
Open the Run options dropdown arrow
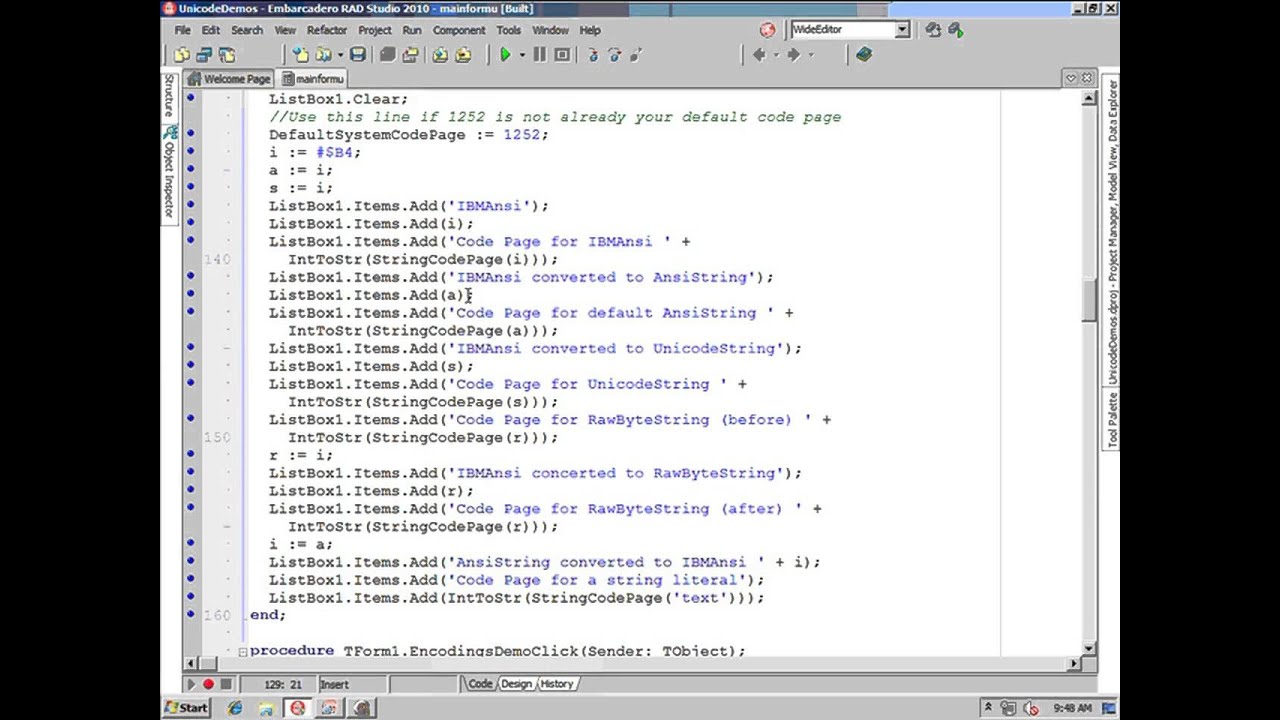522,55
